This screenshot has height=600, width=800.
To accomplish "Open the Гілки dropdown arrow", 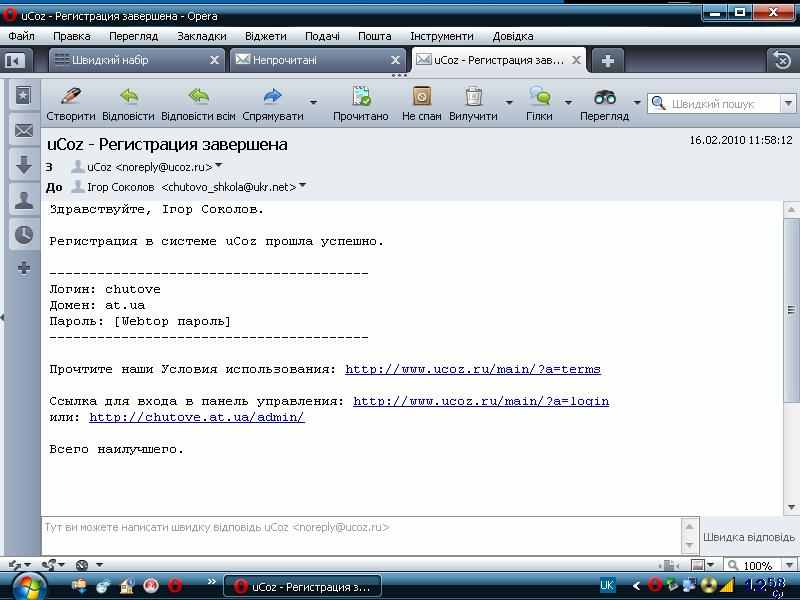I will (568, 102).
